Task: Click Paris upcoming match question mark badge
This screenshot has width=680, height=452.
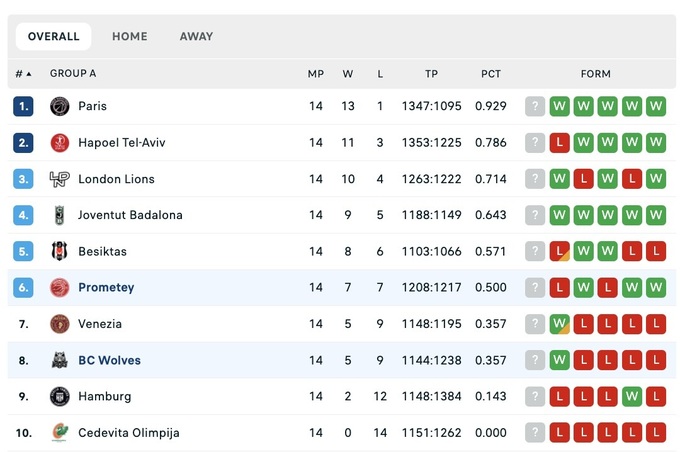Action: tap(535, 106)
